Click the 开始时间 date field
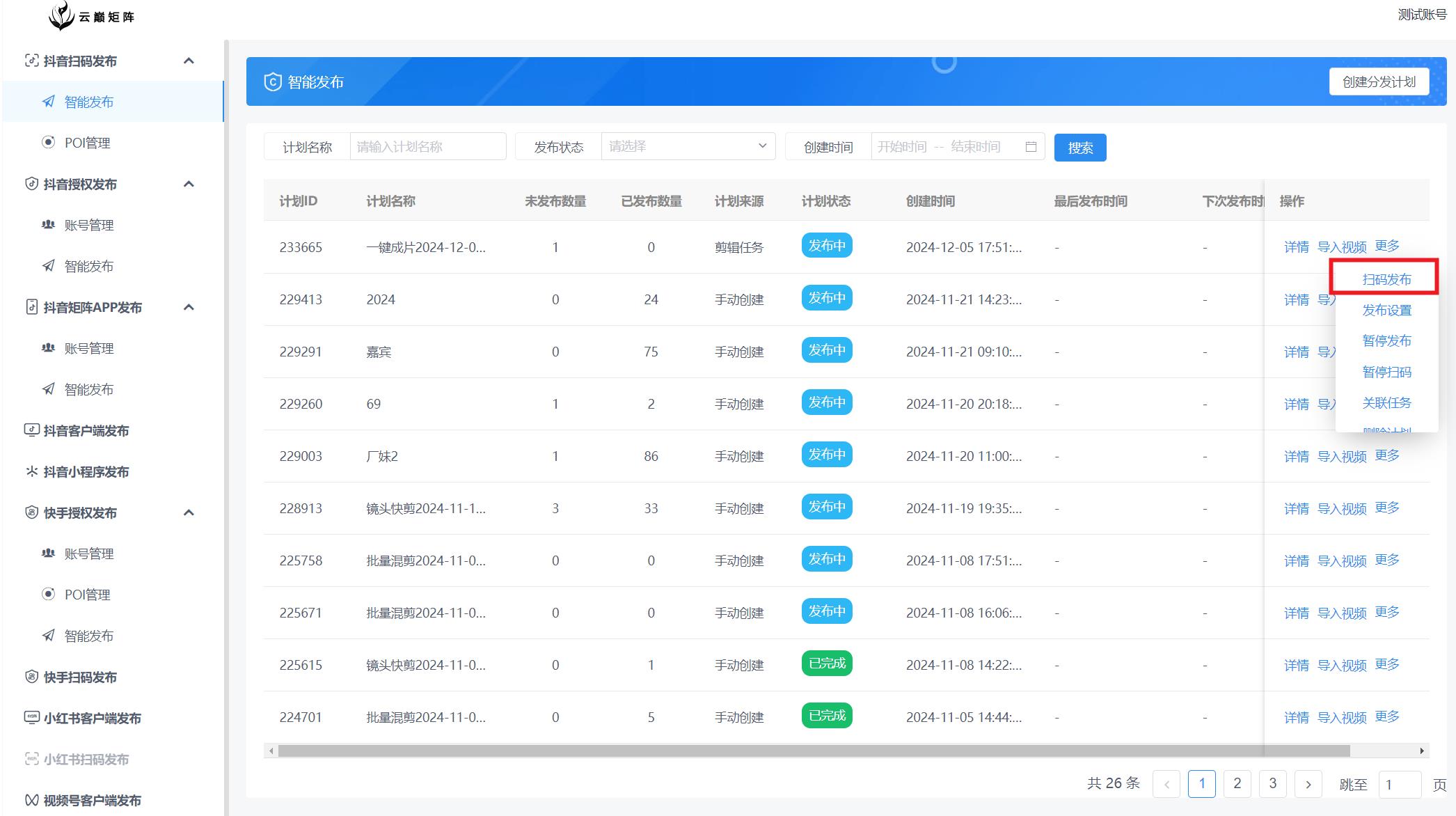The height and width of the screenshot is (816, 1456). click(901, 146)
